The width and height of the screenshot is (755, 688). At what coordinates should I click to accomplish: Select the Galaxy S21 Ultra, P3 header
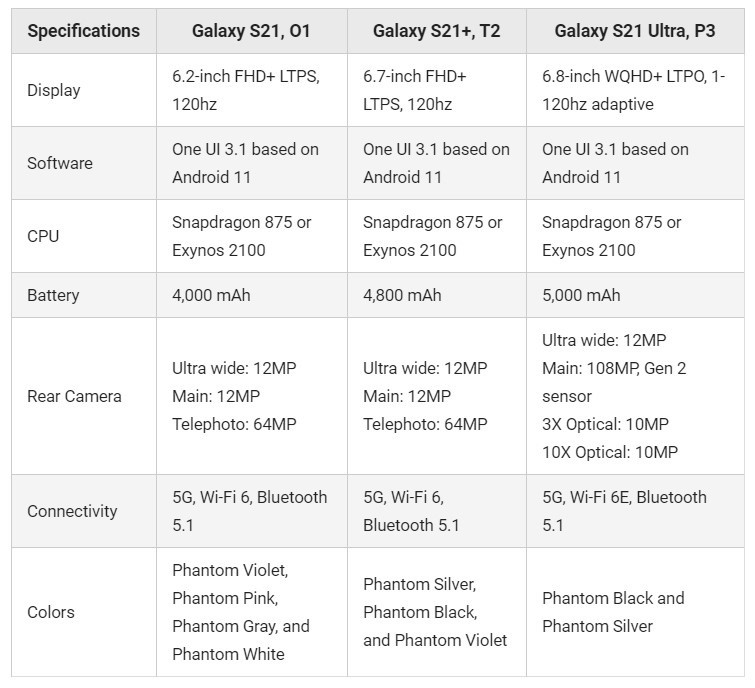point(634,31)
